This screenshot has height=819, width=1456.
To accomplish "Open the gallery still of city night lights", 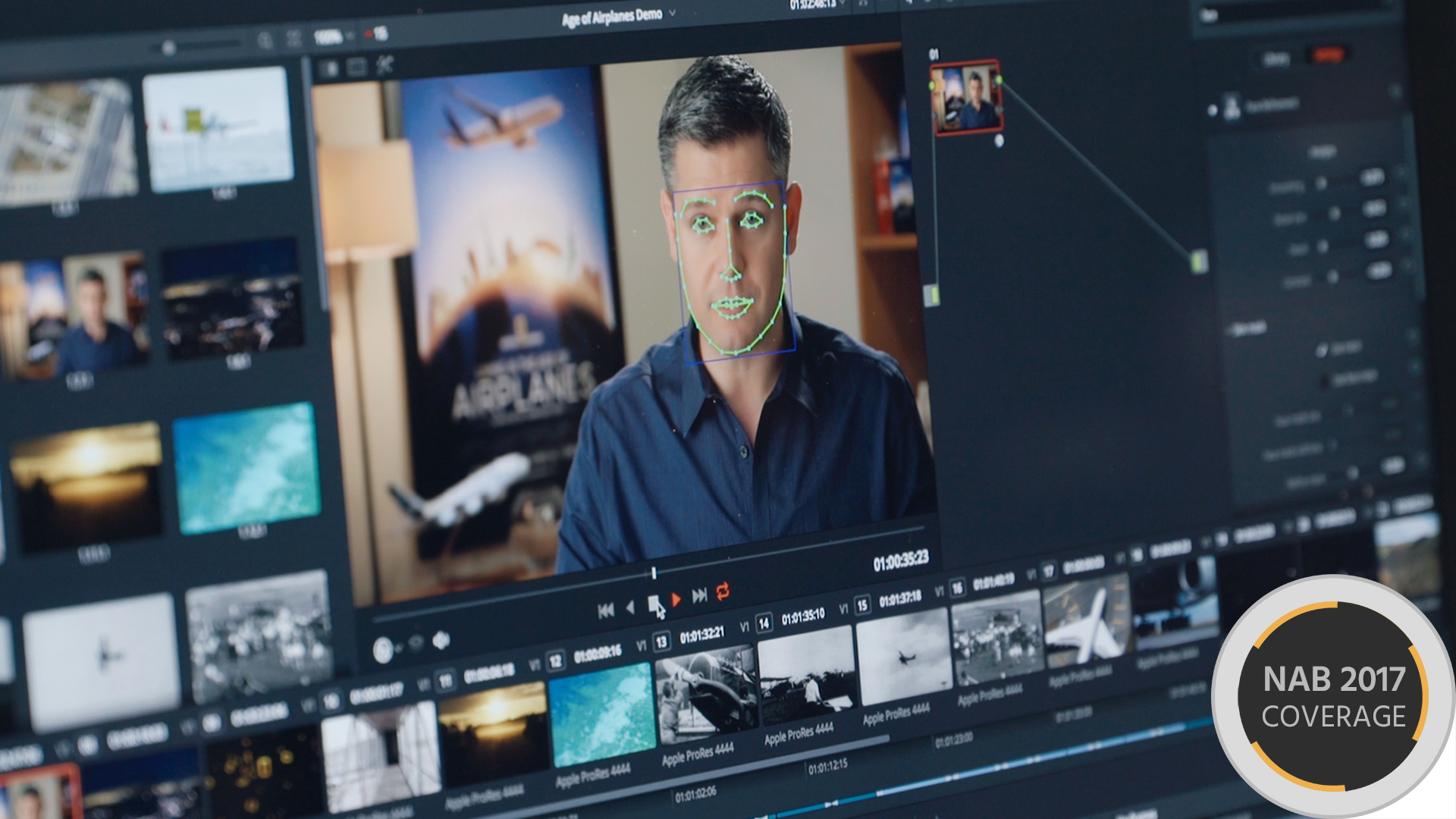I will (234, 298).
